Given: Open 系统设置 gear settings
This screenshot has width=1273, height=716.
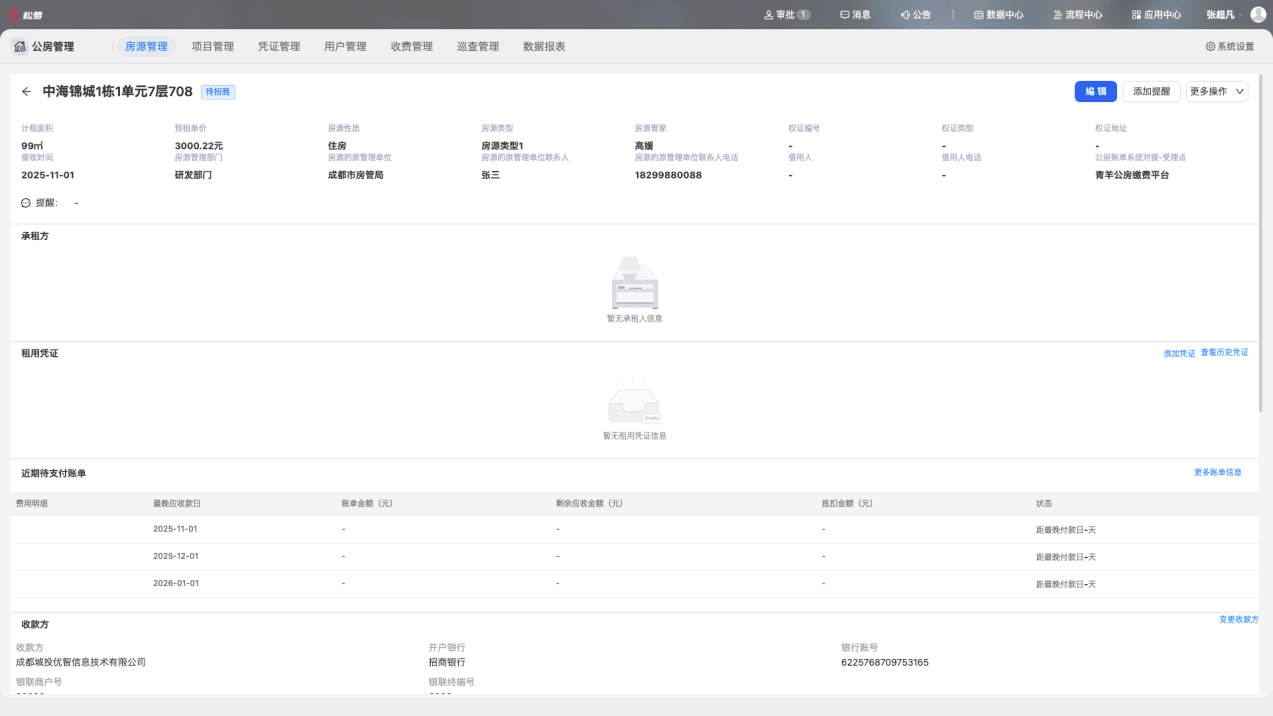Looking at the screenshot, I should 1230,46.
